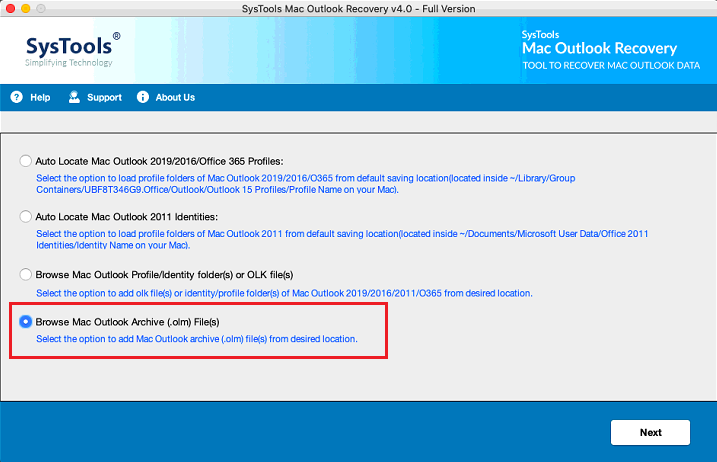Click description about Outlook 15 Profiles default location
Viewport: 717px width, 462px height.
coord(305,184)
